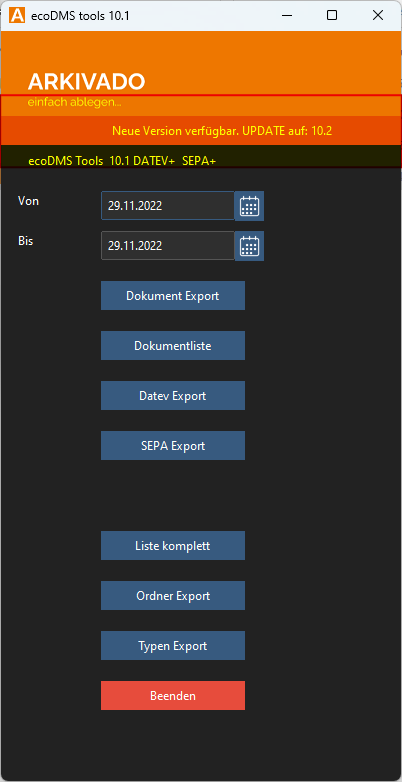The image size is (402, 782).
Task: Run the Datev Export
Action: pyautogui.click(x=173, y=395)
